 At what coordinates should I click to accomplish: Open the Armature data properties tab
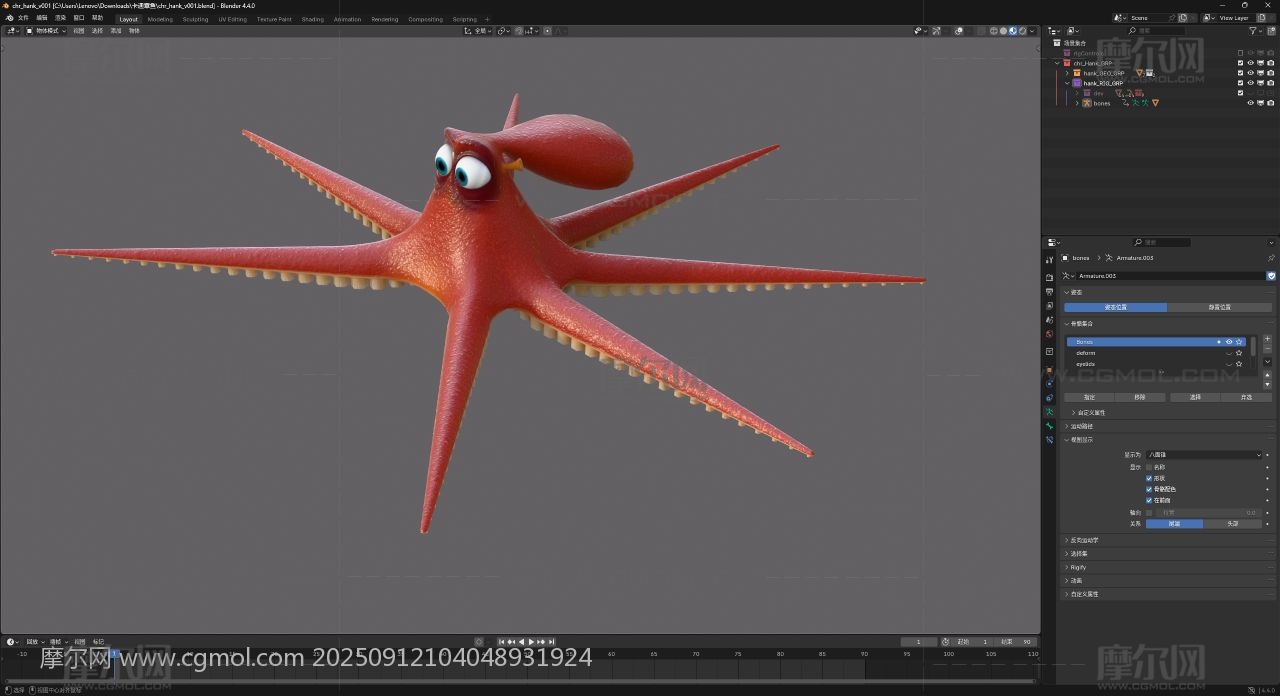point(1049,411)
